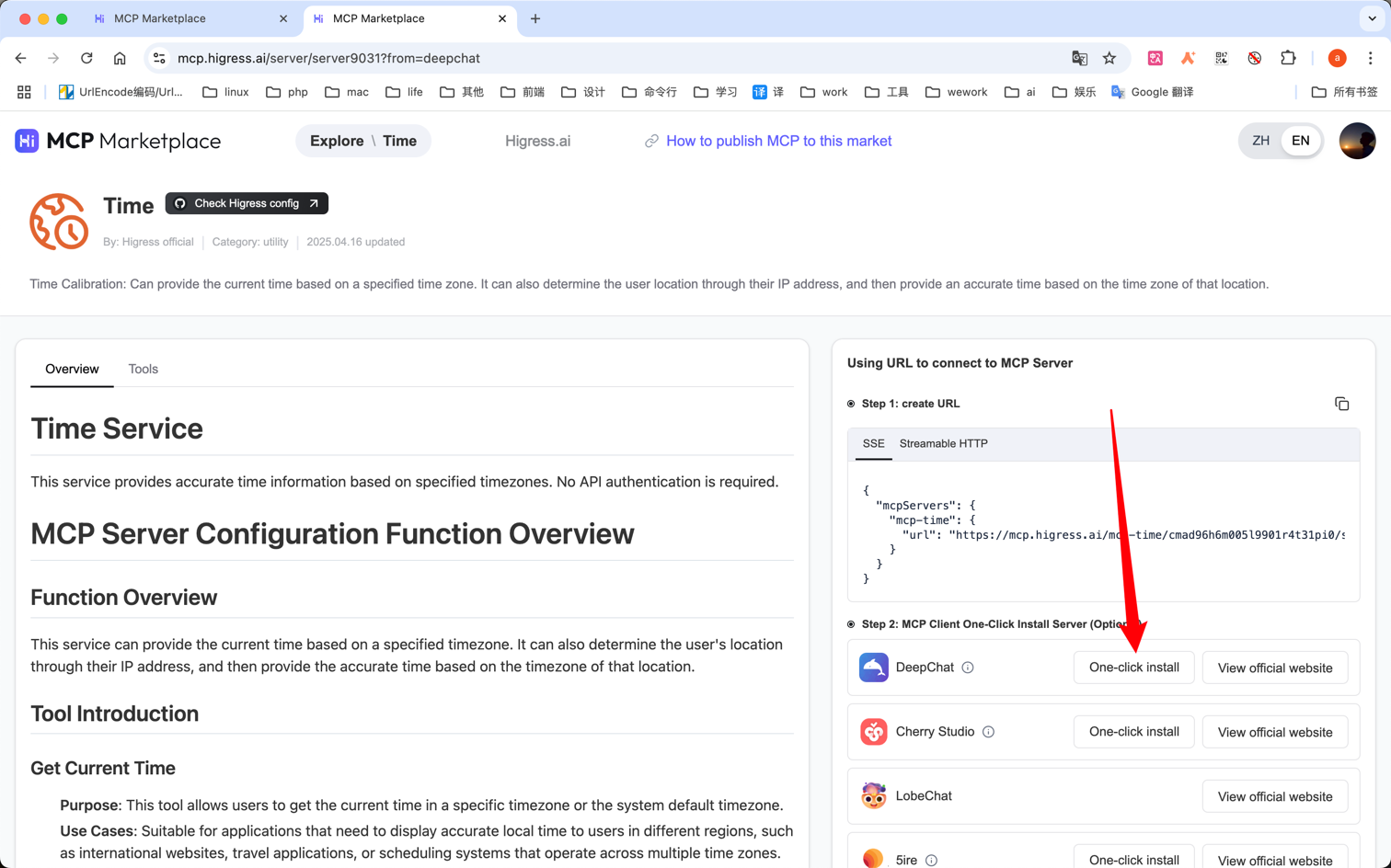
Task: Bookmark the page with the star icon
Action: point(1109,58)
